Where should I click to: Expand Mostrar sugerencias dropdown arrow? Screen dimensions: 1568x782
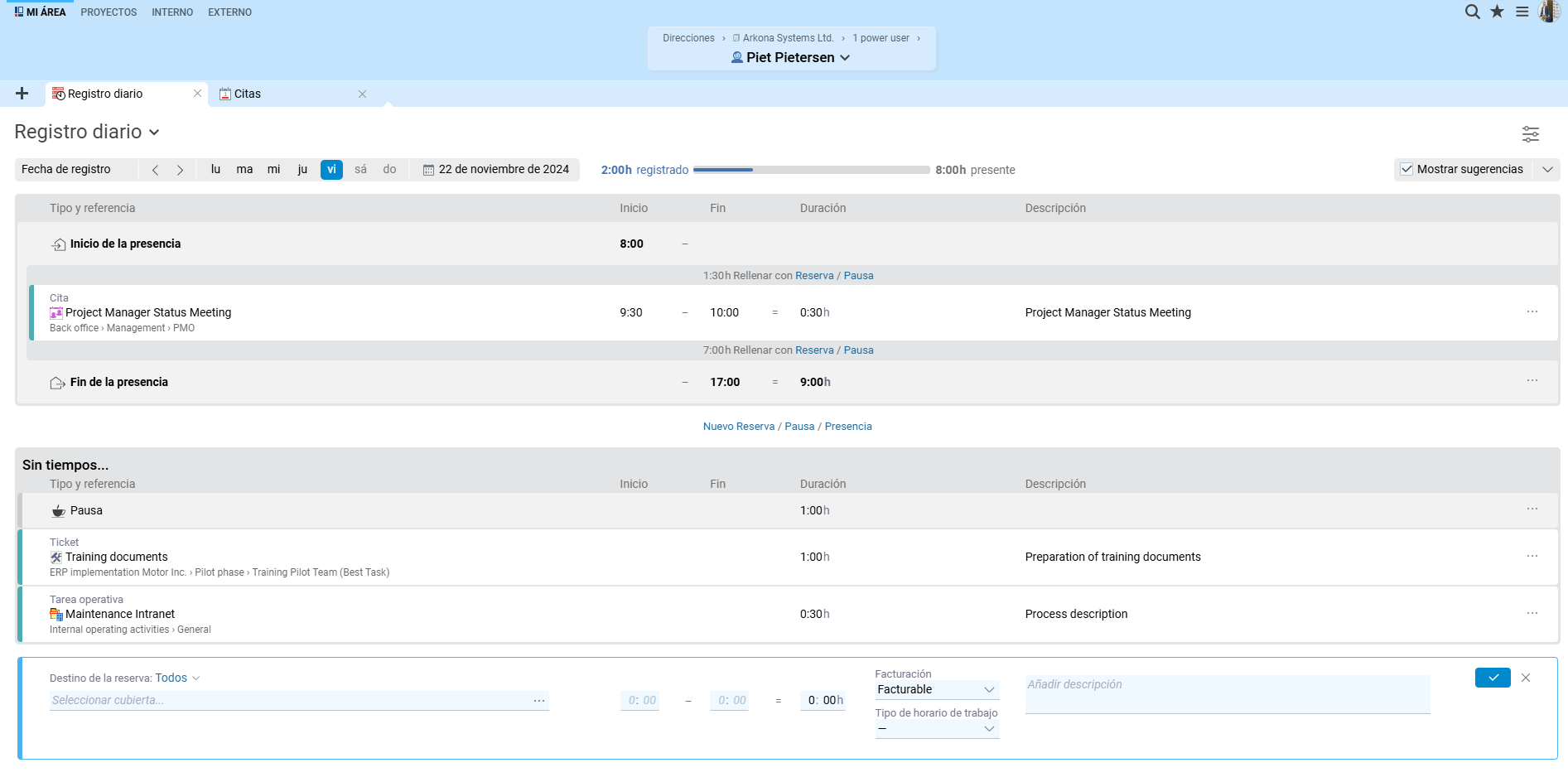point(1547,169)
